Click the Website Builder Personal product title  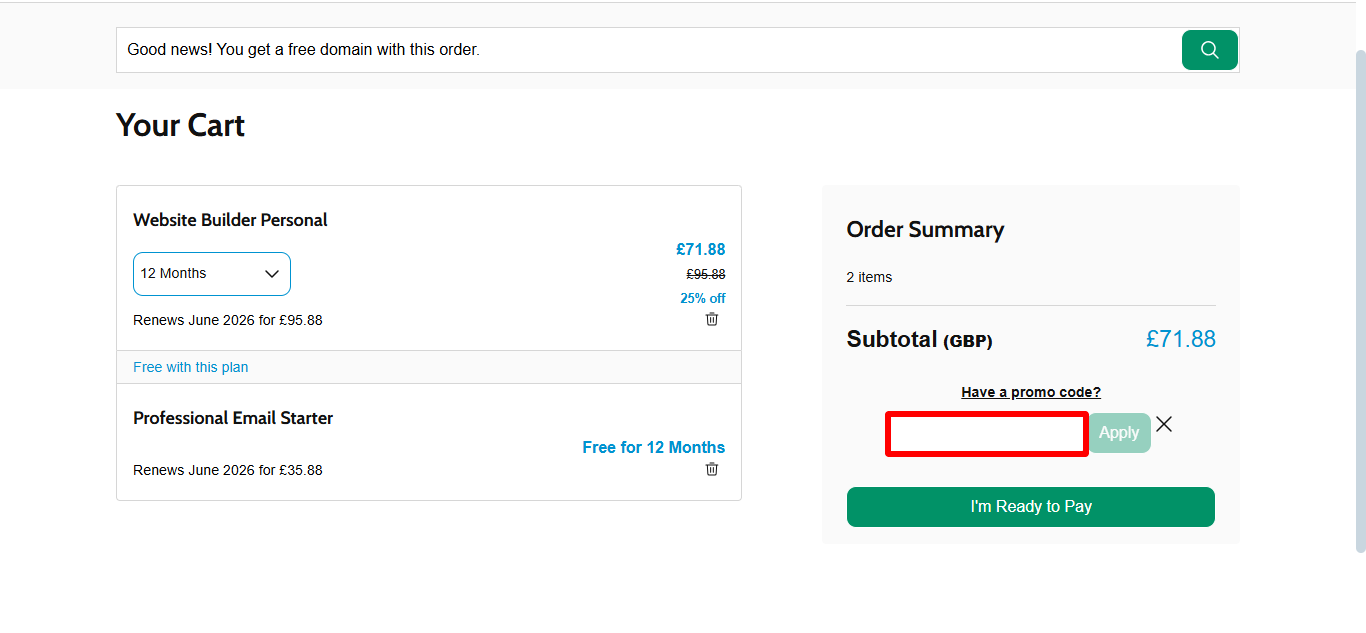(230, 220)
